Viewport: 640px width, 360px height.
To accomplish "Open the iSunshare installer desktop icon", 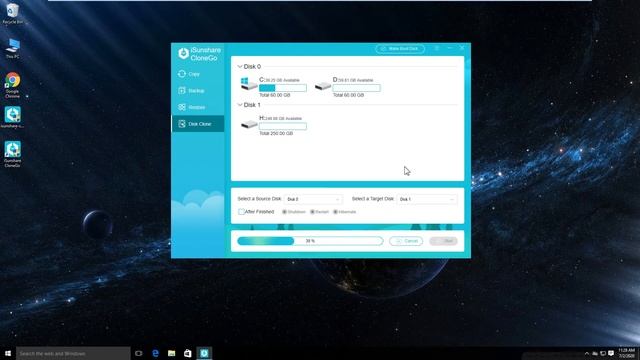I will click(13, 118).
